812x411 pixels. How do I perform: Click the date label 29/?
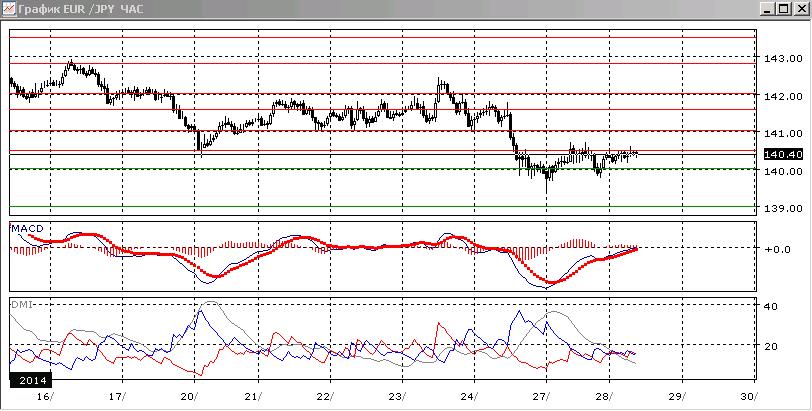point(675,397)
